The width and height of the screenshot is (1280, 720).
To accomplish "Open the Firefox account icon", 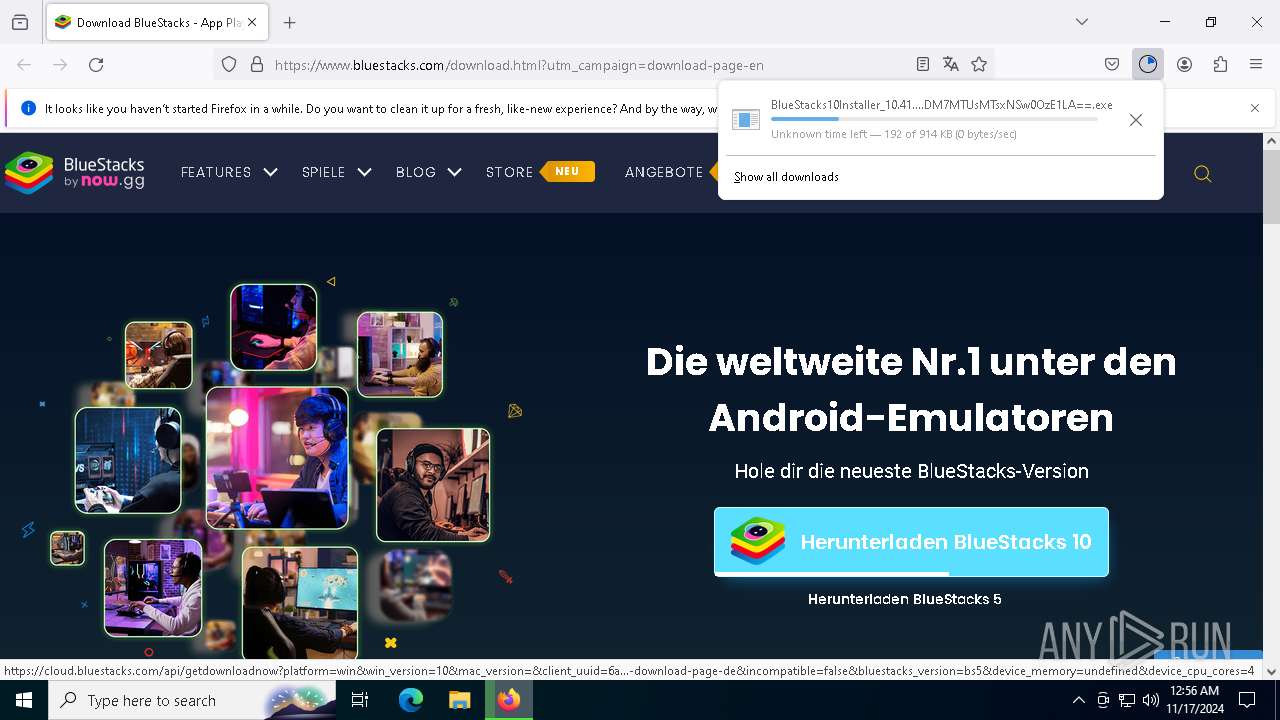I will [1184, 65].
